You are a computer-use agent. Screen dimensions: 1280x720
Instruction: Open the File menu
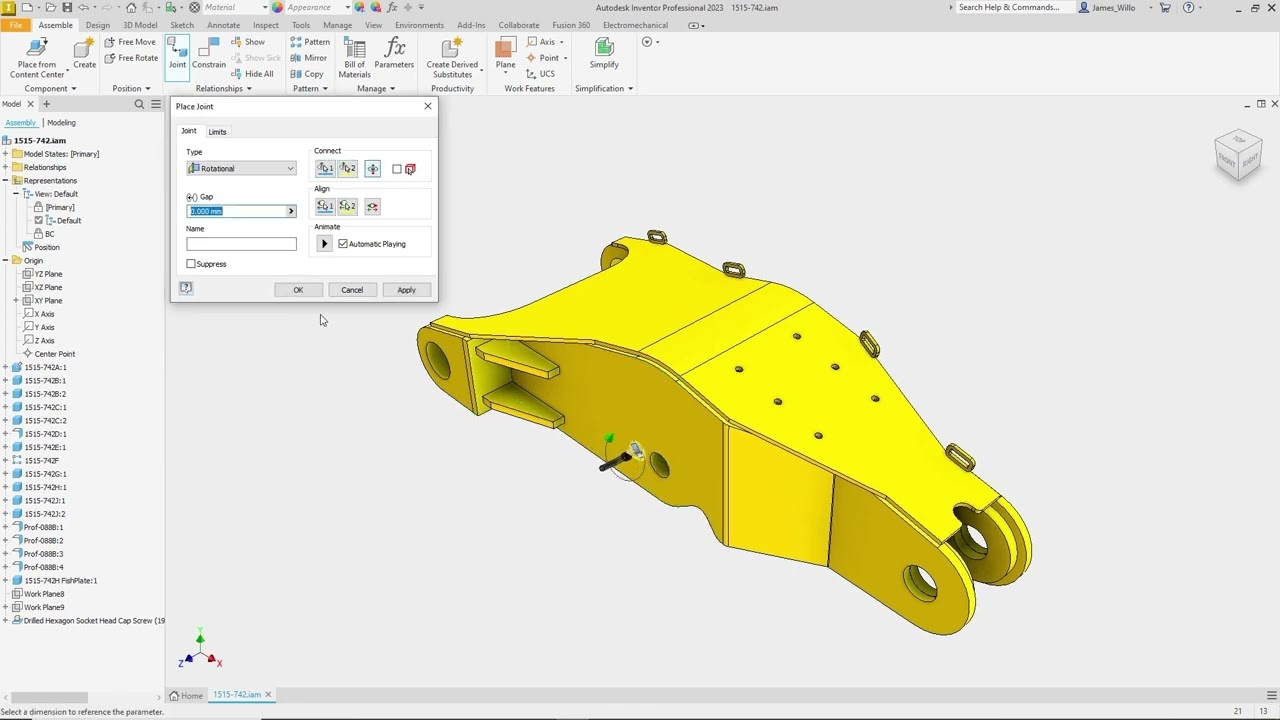click(x=16, y=25)
